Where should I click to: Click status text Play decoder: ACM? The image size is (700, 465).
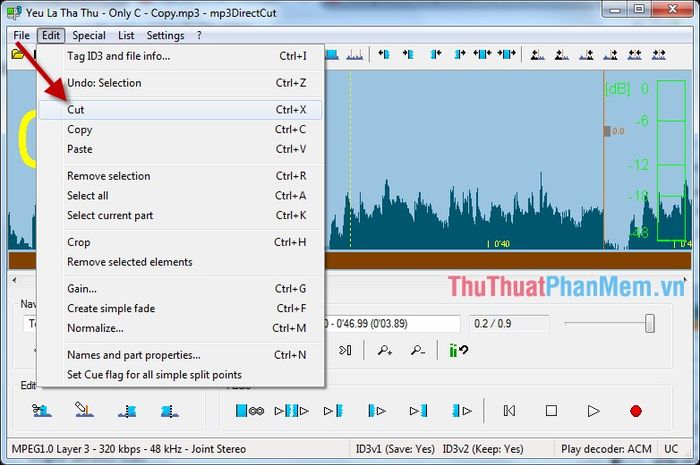click(x=606, y=449)
